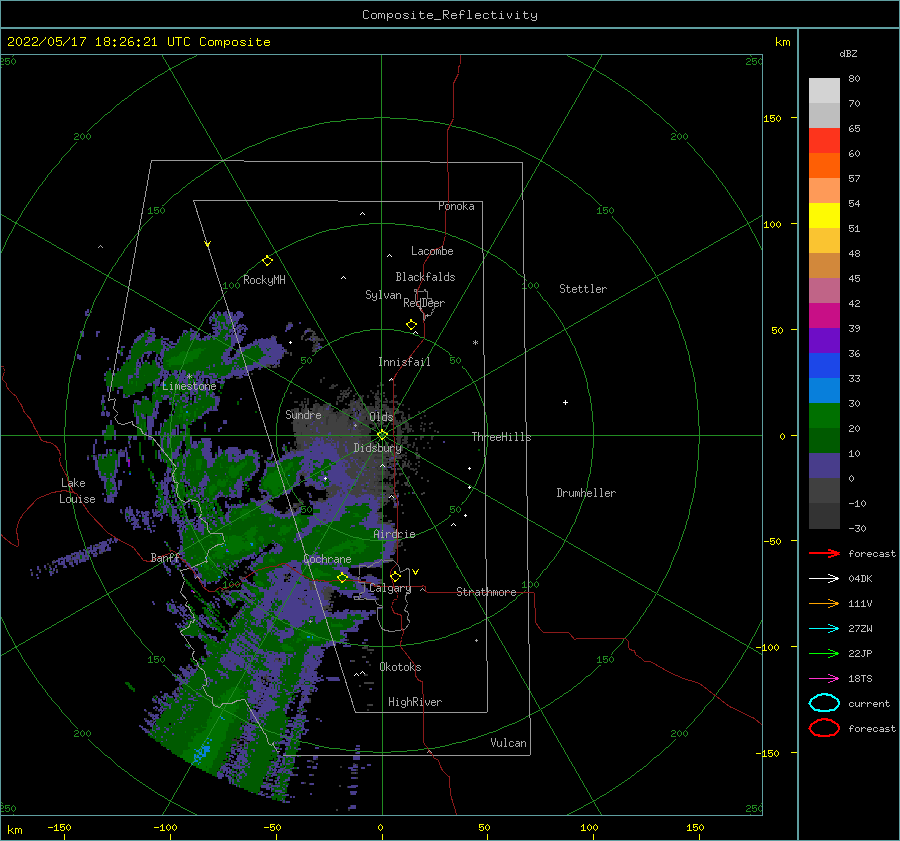Click the yellow V marker beside Calgary diamond
Viewport: 900px width, 841px height.
pyautogui.click(x=415, y=572)
